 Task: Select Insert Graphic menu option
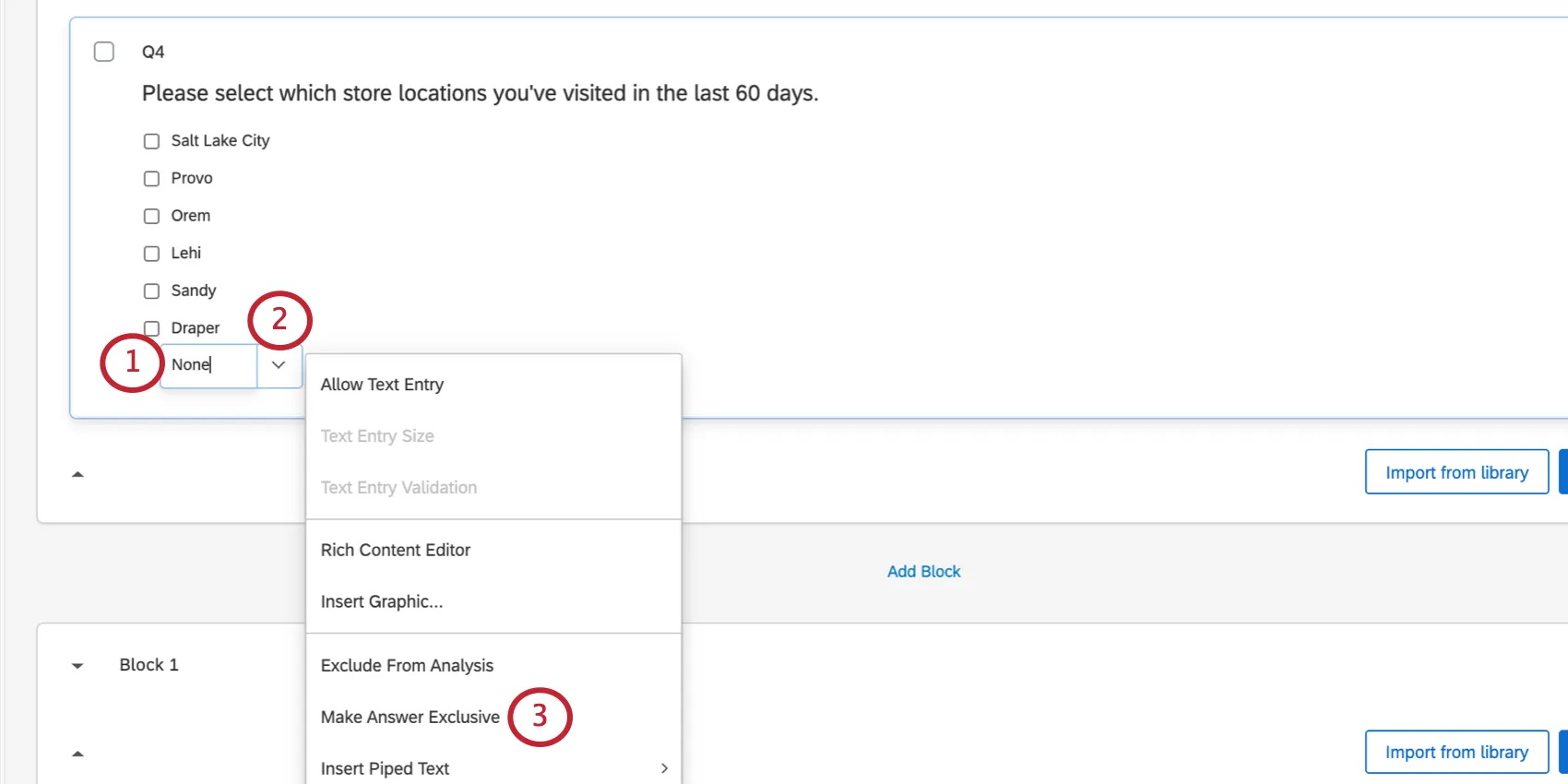pos(382,601)
